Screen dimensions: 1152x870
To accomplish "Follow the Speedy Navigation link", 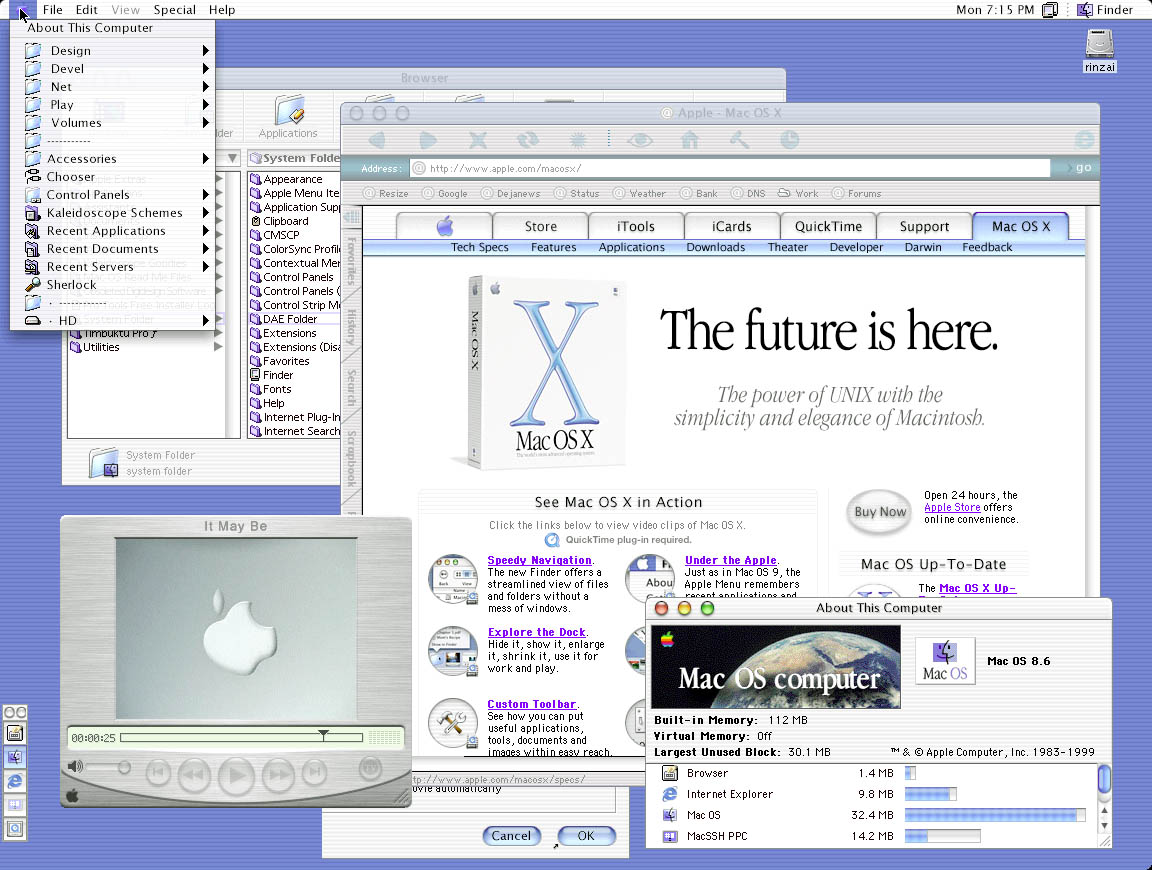I will pyautogui.click(x=539, y=560).
